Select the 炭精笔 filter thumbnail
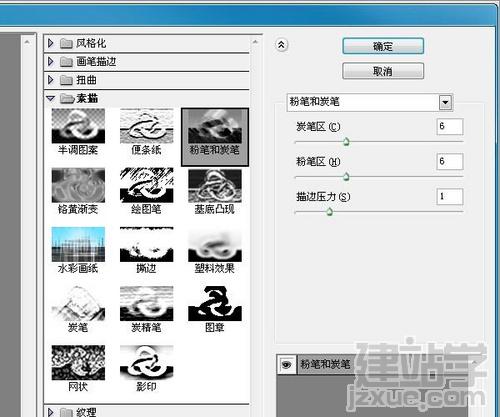 pyautogui.click(x=146, y=303)
